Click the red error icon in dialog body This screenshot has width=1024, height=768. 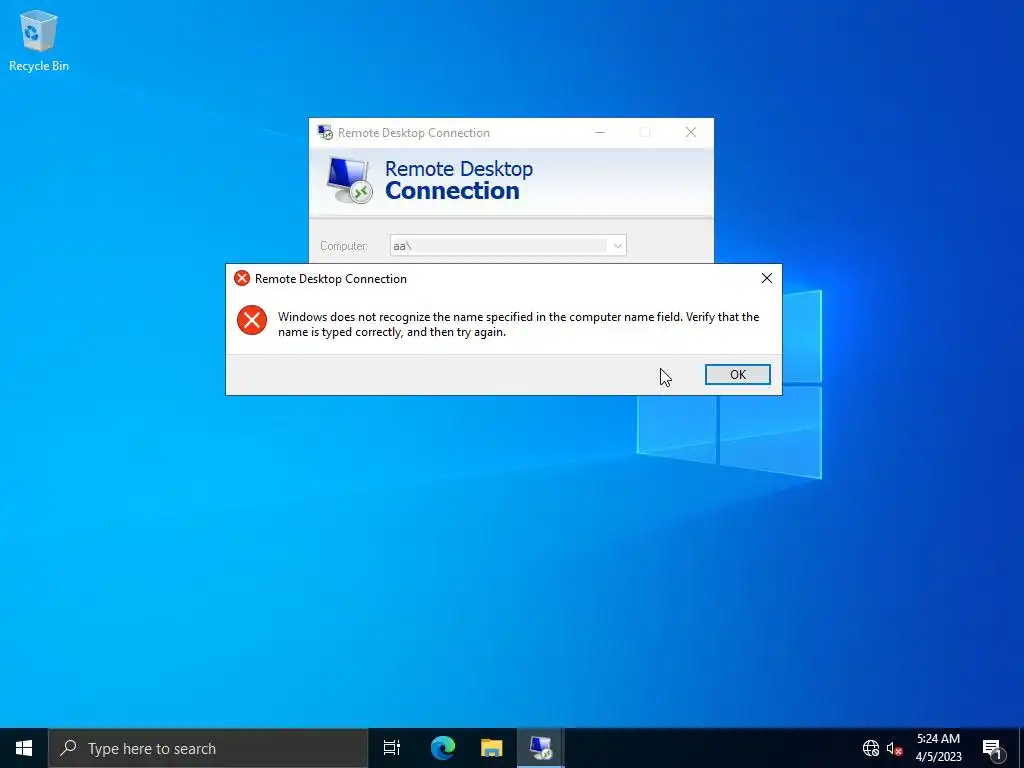252,320
